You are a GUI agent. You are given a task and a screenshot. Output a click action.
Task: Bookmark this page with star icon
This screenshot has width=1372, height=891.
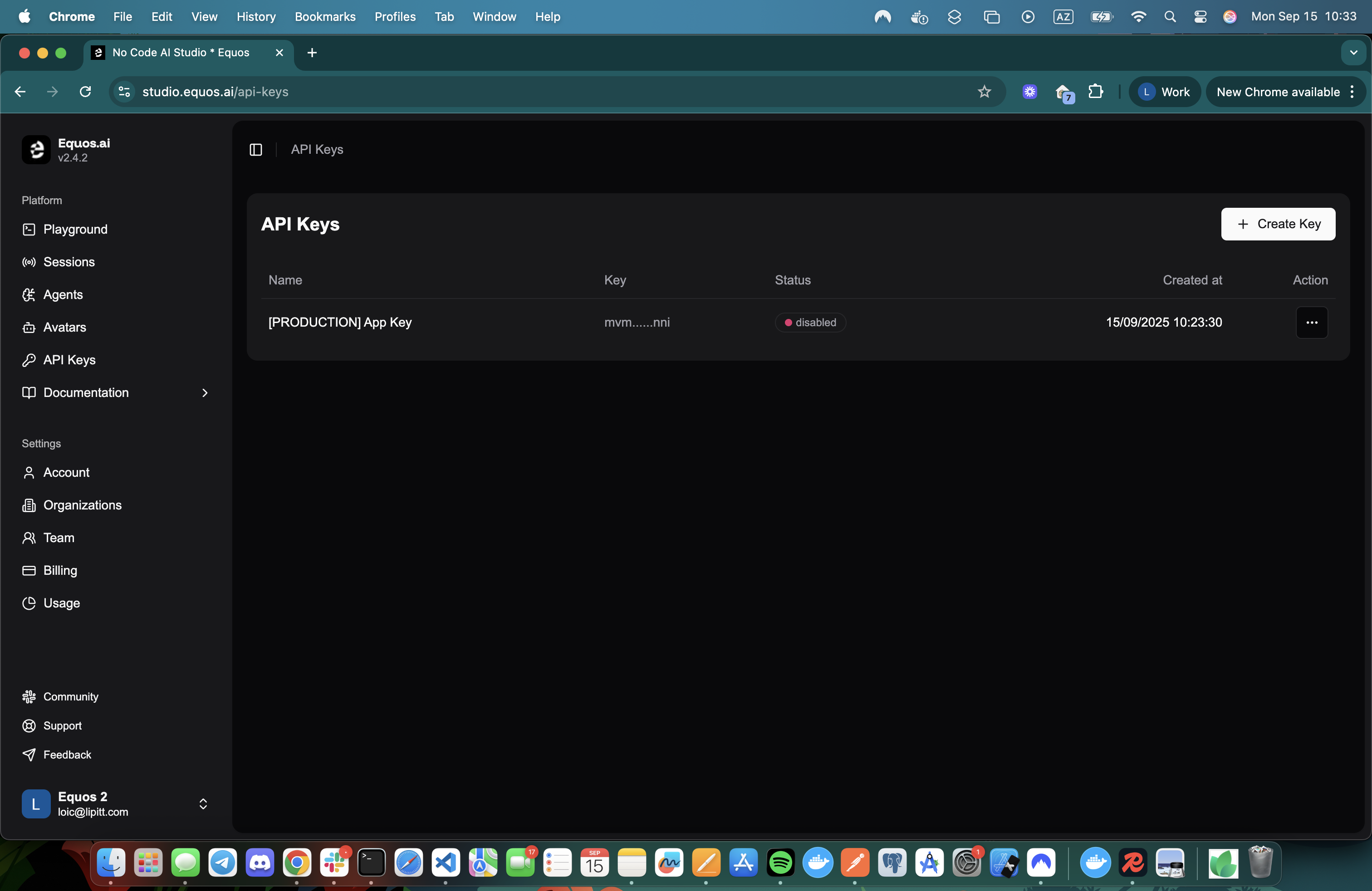tap(984, 92)
